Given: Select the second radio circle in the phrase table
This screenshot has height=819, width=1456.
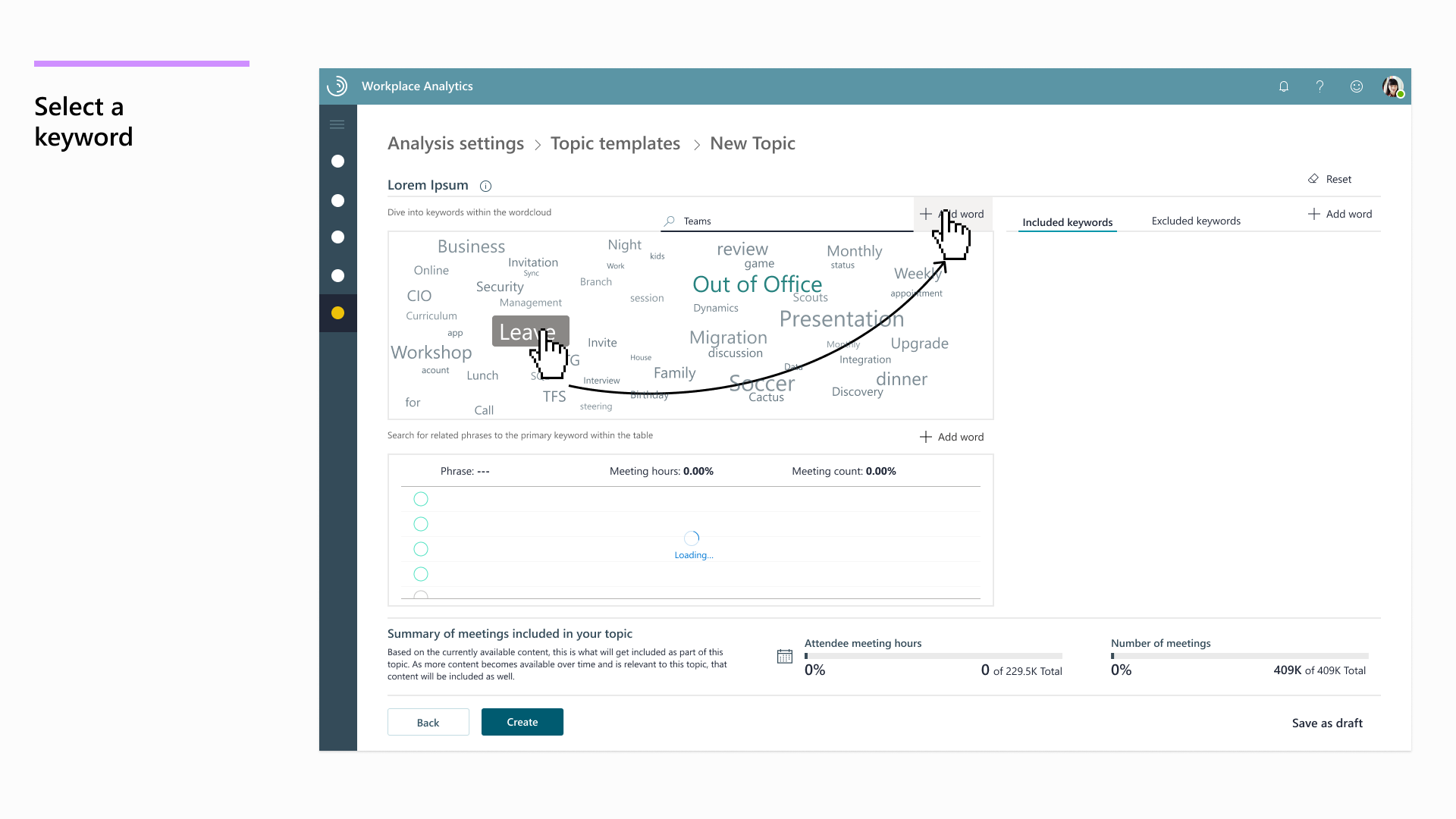Looking at the screenshot, I should (421, 524).
